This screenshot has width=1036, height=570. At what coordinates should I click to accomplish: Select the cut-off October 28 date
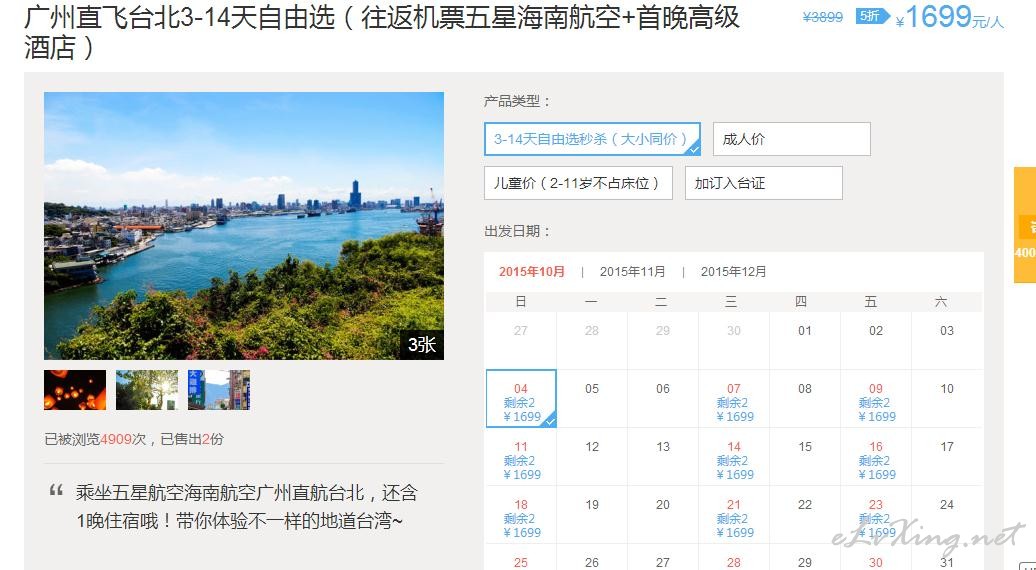(x=734, y=558)
